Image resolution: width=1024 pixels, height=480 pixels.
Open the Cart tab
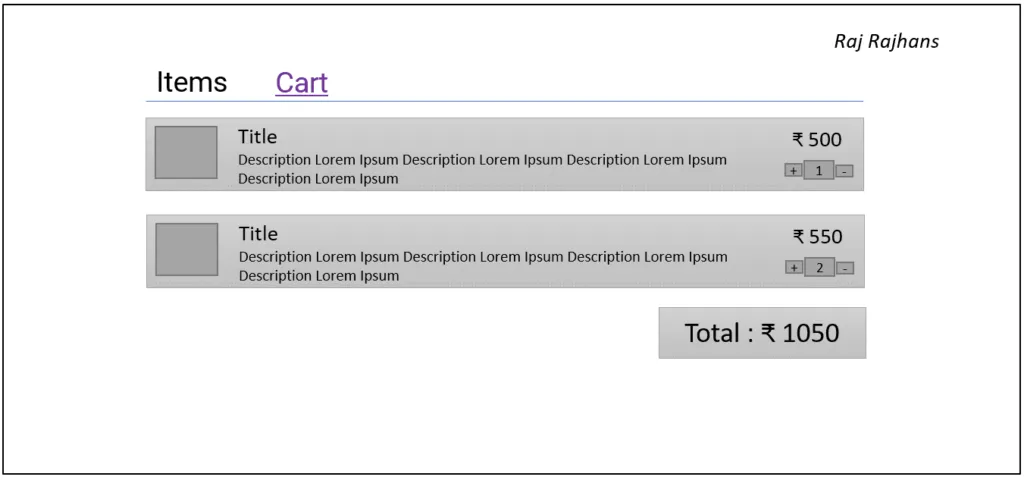pos(302,83)
